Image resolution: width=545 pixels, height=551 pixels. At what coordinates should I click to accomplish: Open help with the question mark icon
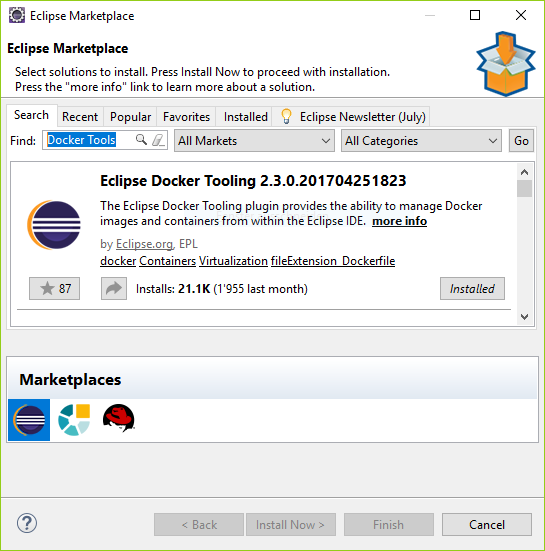coord(27,523)
